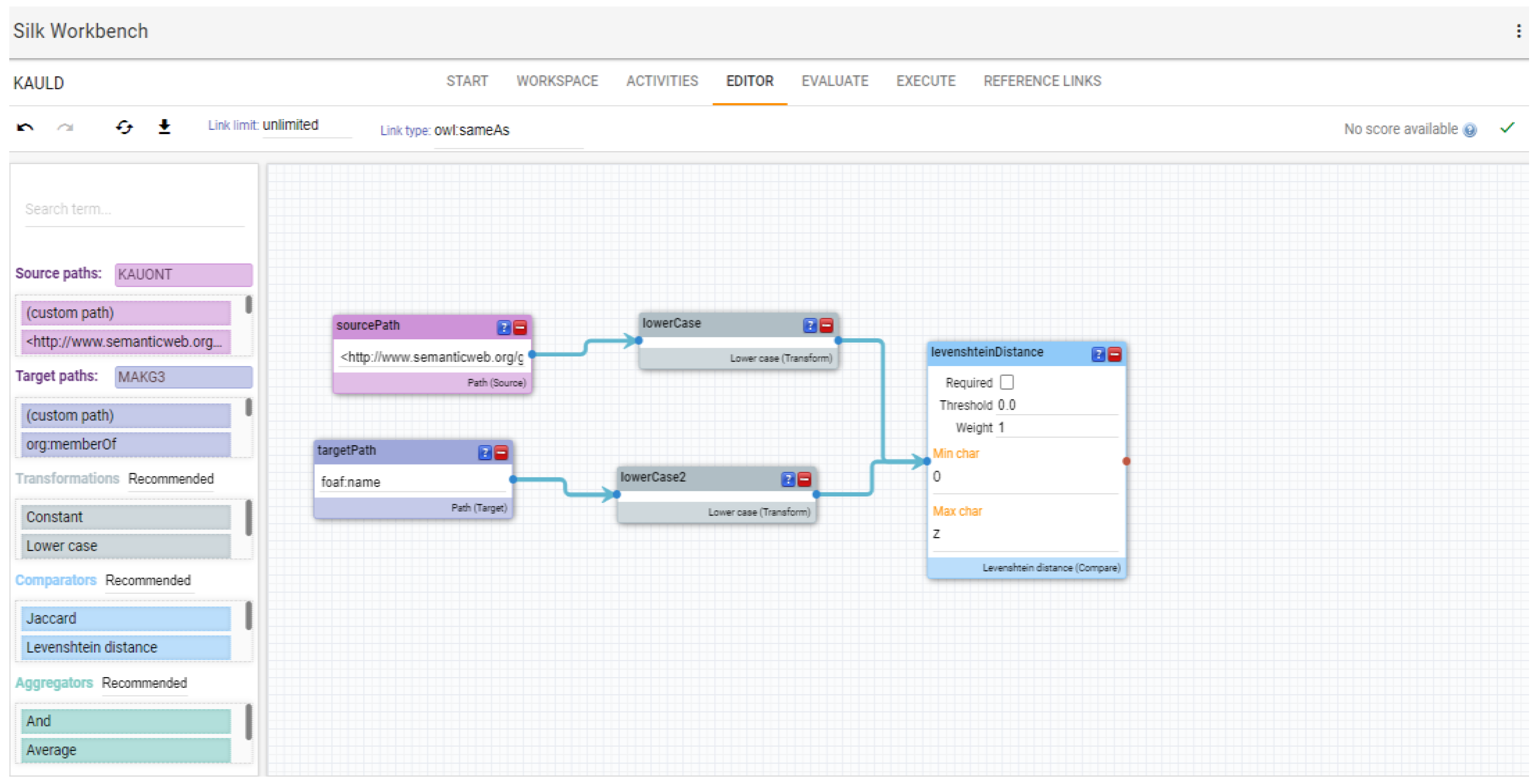
Task: Open Recommended dropdown for Transformations
Action: (171, 479)
